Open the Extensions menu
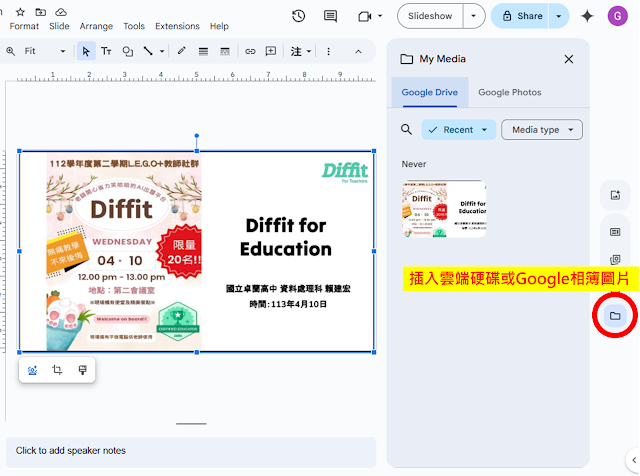The height and width of the screenshot is (476, 640). coord(177,26)
